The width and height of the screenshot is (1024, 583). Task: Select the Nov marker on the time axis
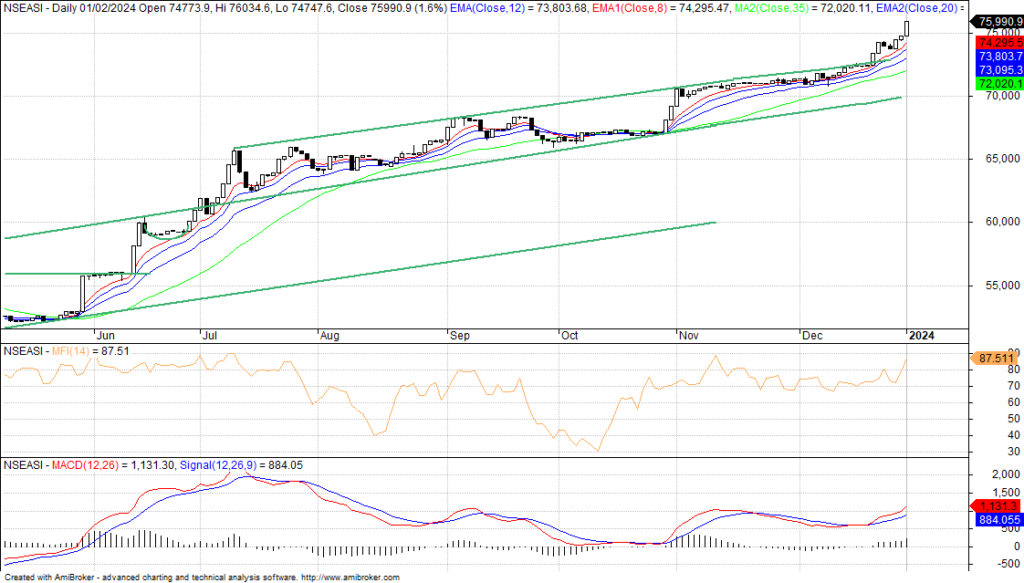(x=689, y=336)
